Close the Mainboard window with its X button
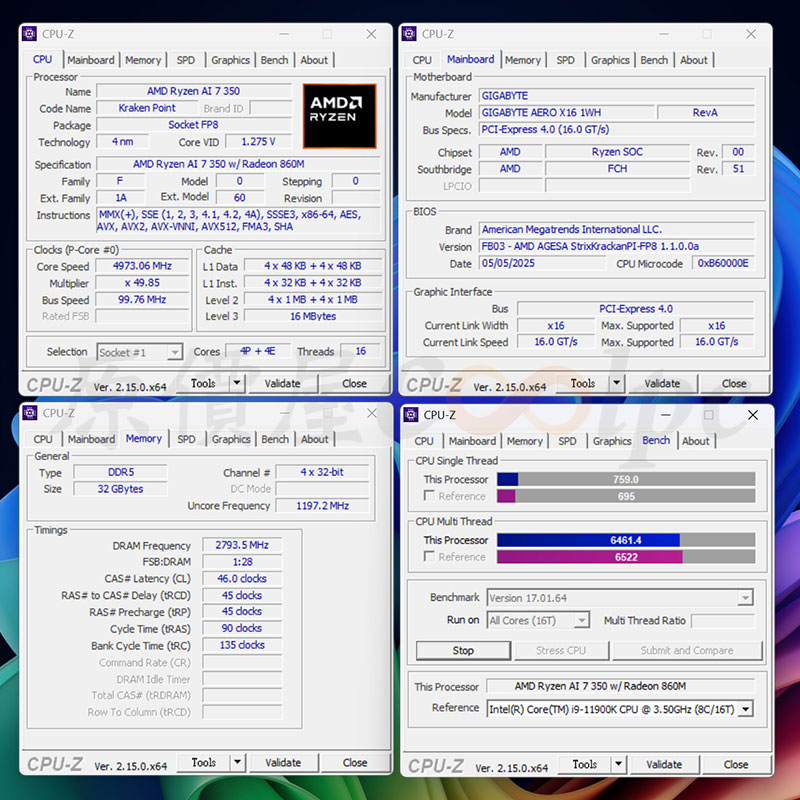Viewport: 800px width, 800px height. [x=751, y=34]
